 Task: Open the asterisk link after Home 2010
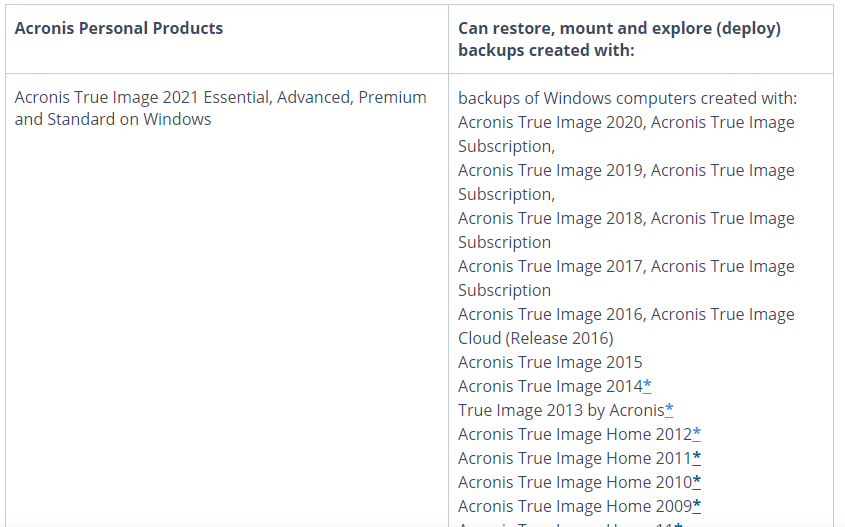tap(697, 482)
